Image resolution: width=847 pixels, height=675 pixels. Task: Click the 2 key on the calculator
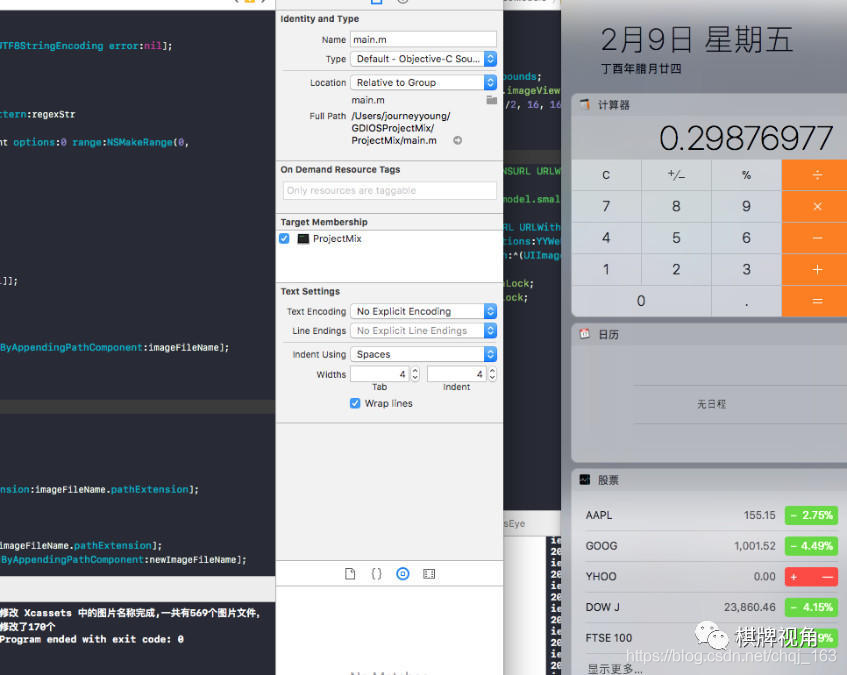(x=676, y=269)
